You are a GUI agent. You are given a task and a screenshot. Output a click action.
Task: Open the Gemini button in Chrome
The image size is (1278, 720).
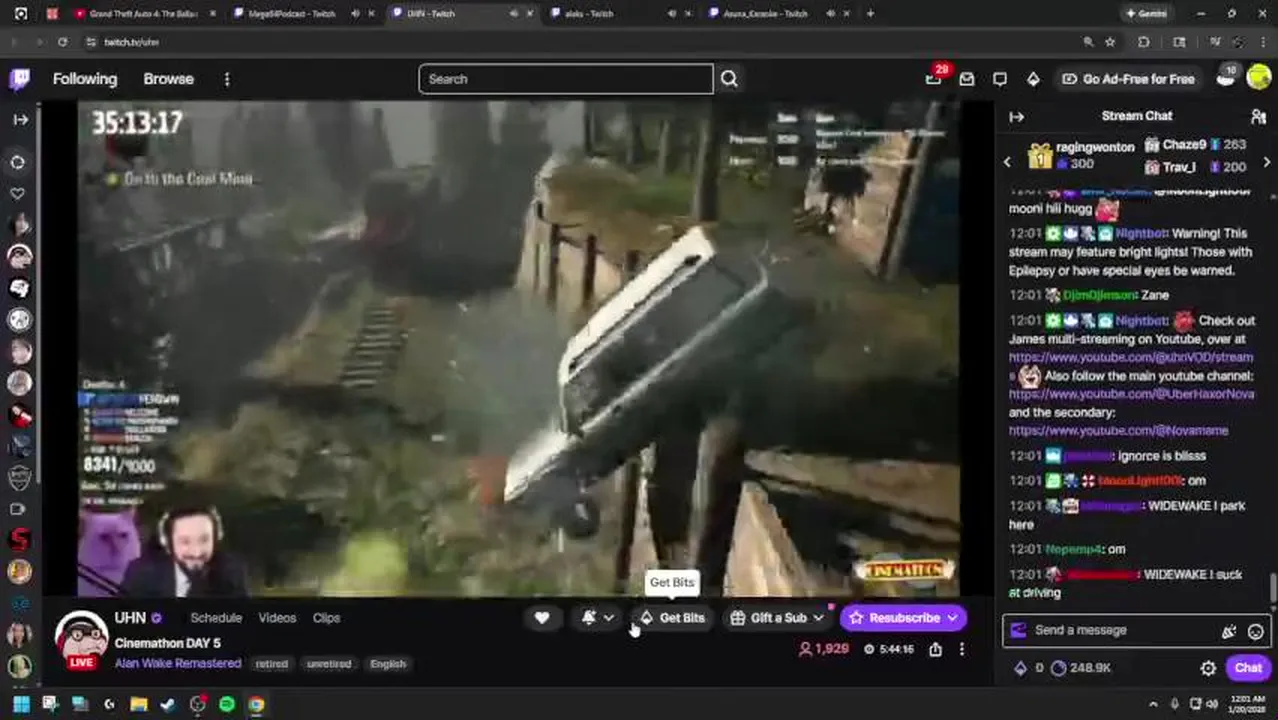pos(1146,14)
